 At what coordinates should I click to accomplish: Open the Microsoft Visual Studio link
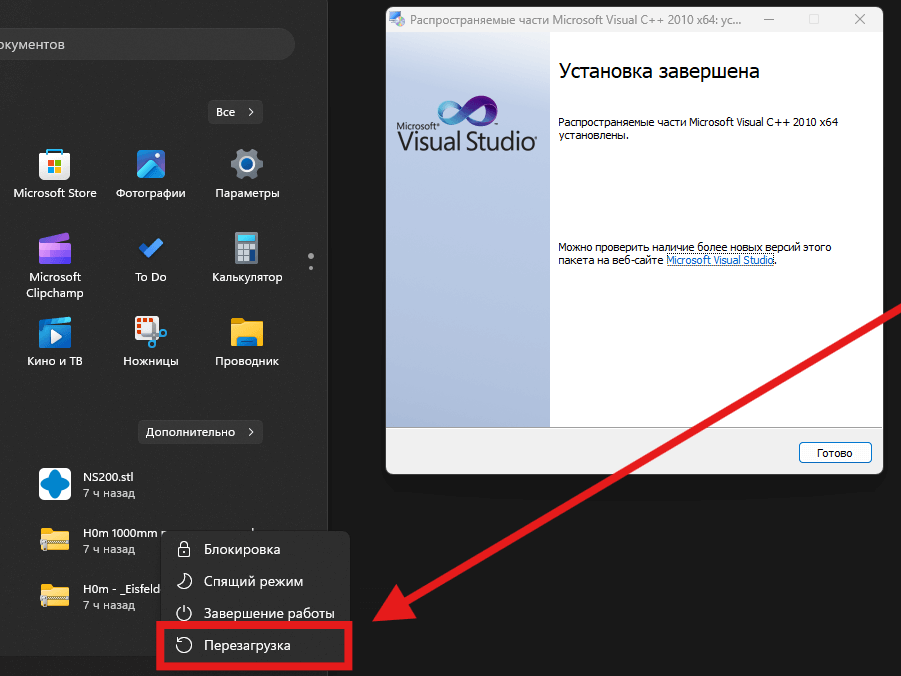tap(720, 260)
